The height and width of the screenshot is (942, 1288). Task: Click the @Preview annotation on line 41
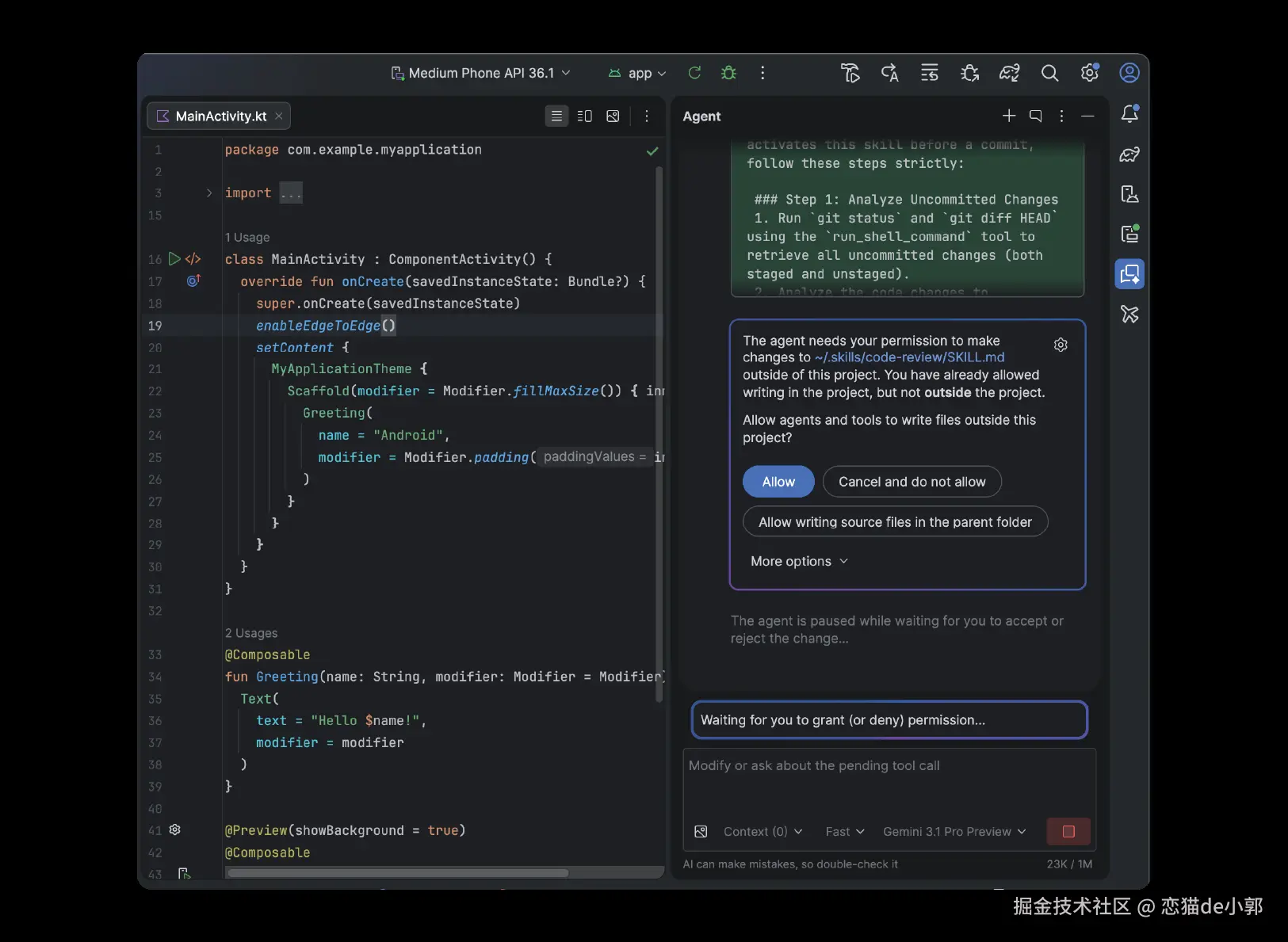(256, 830)
